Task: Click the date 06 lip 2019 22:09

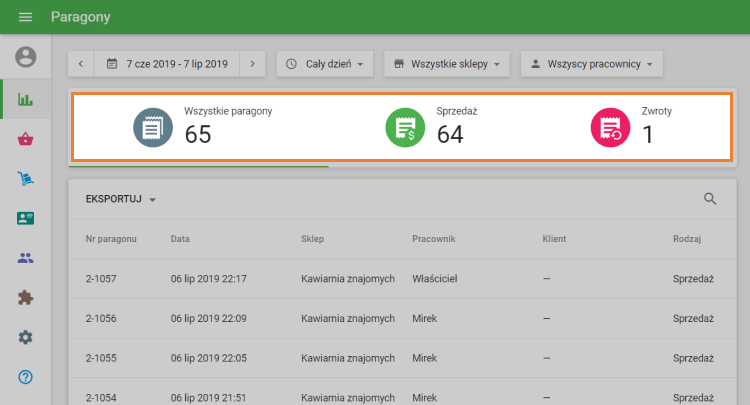Action: pyautogui.click(x=209, y=318)
